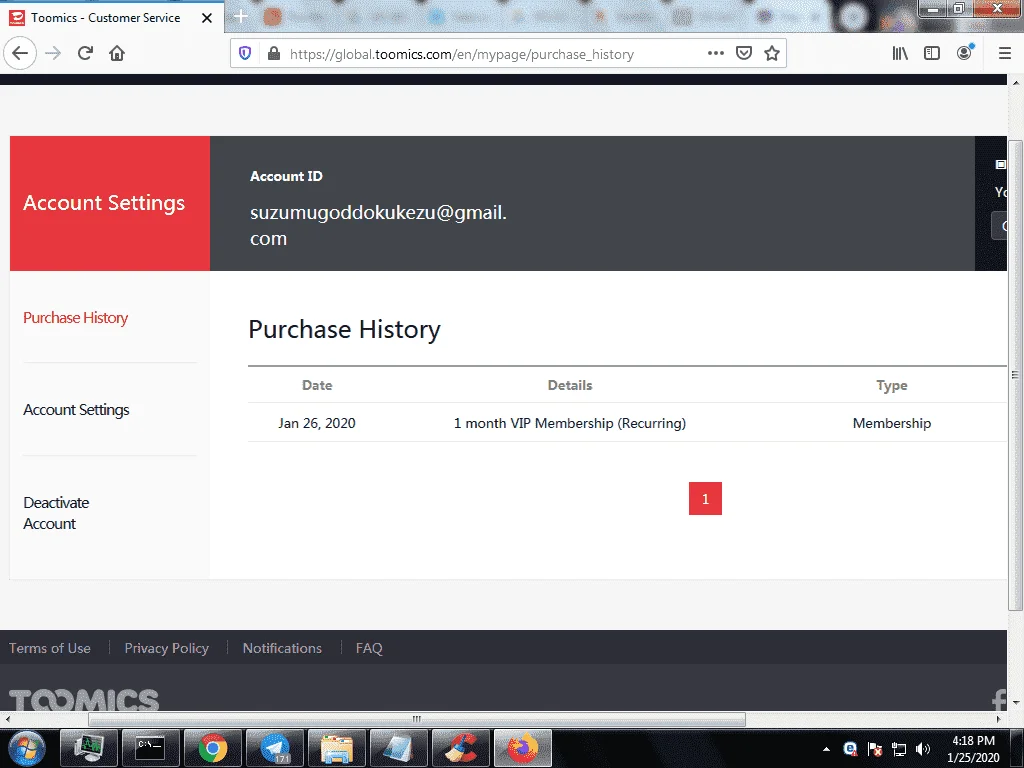The image size is (1024, 768).
Task: Click the account email suzumugoddokukezu@gmail.com
Action: (x=378, y=225)
